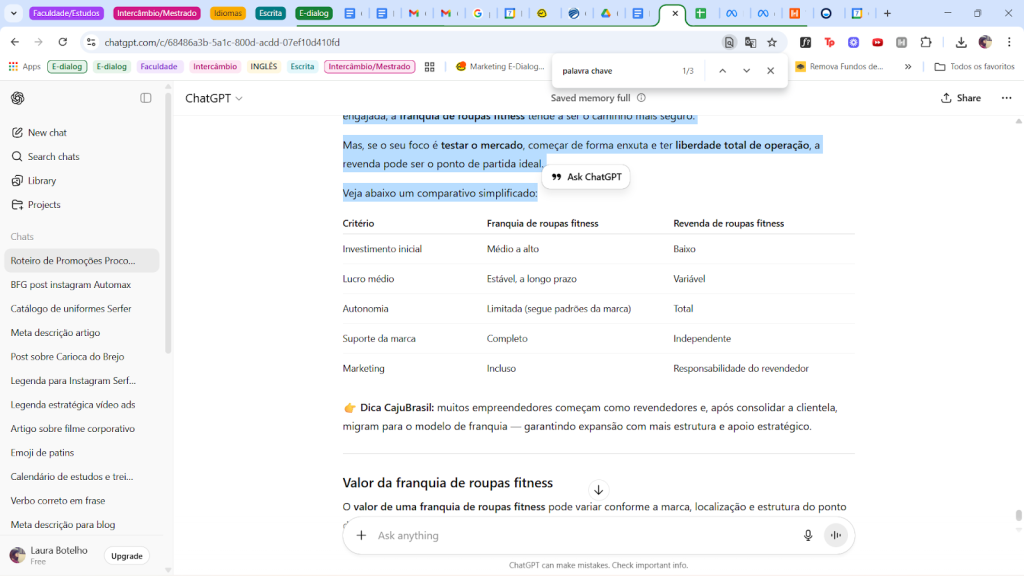The image size is (1024, 576).
Task: Collapse the sidebar using the panel icon
Action: (146, 98)
